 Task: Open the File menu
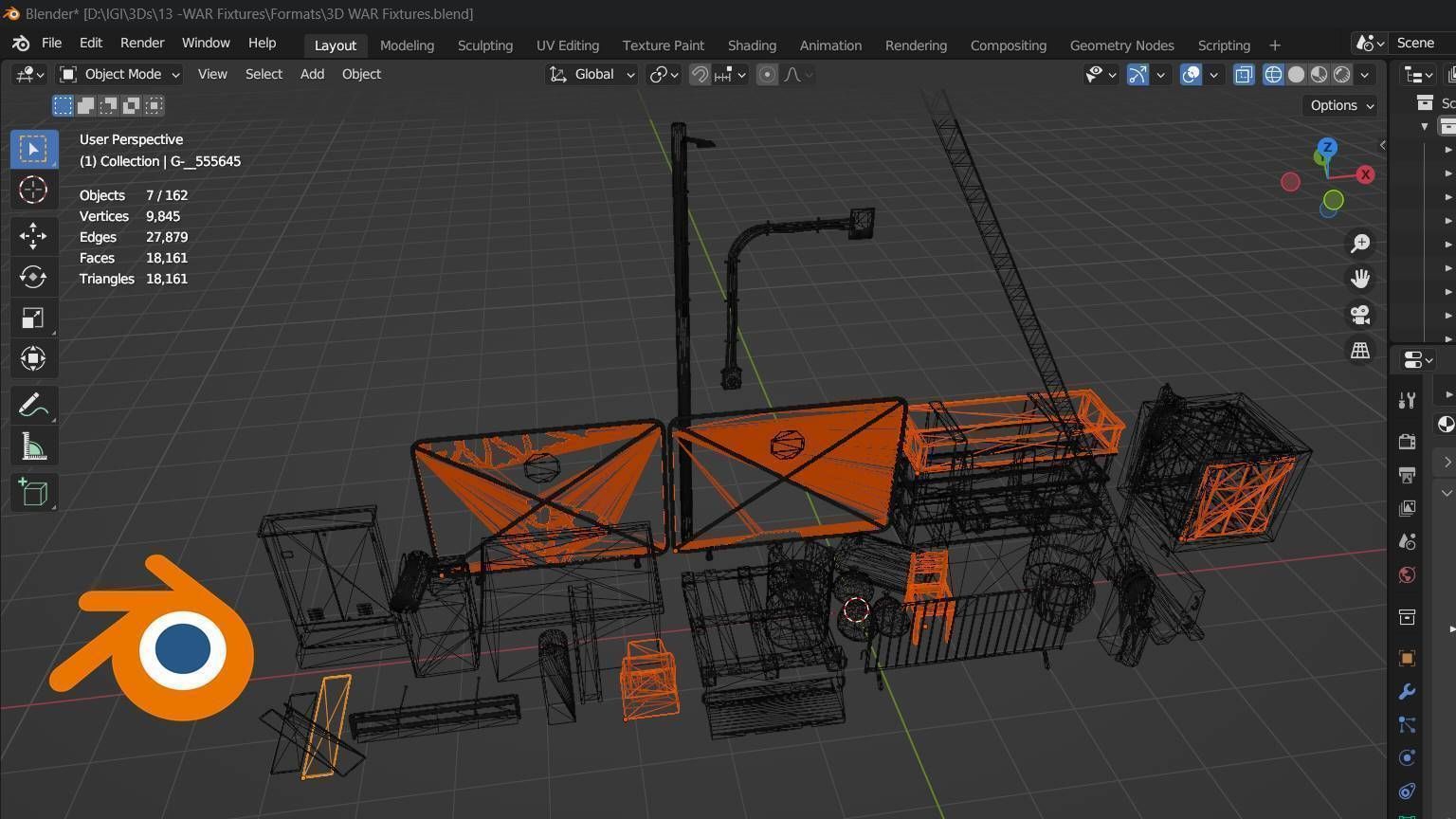(x=52, y=44)
